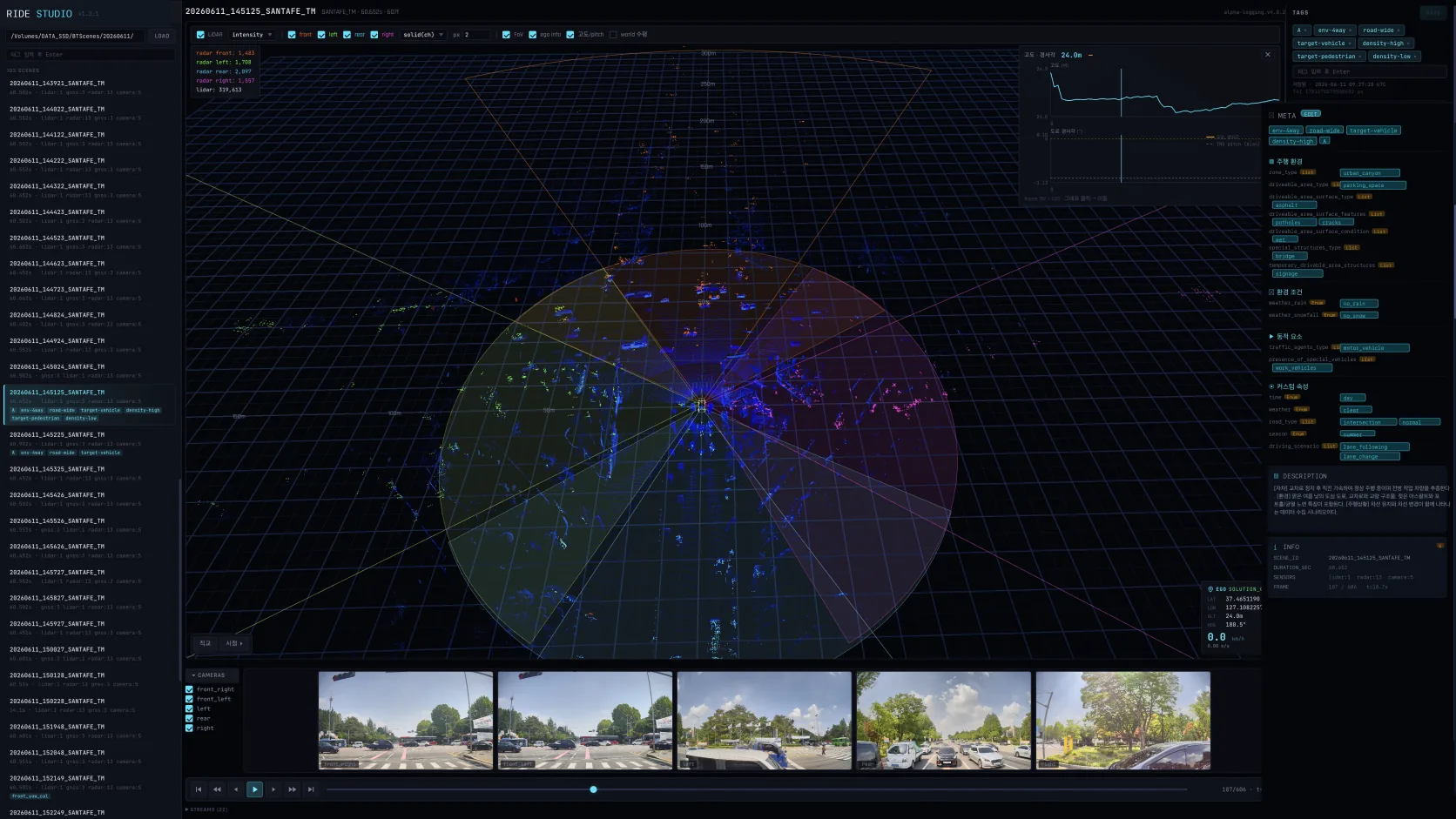Open the intensity color mode dropdown

(x=253, y=35)
